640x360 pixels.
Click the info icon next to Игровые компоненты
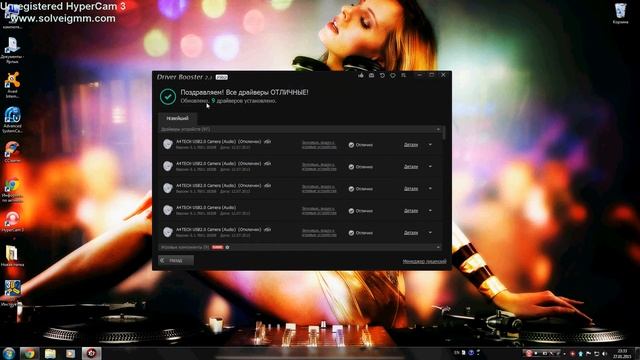click(x=227, y=247)
